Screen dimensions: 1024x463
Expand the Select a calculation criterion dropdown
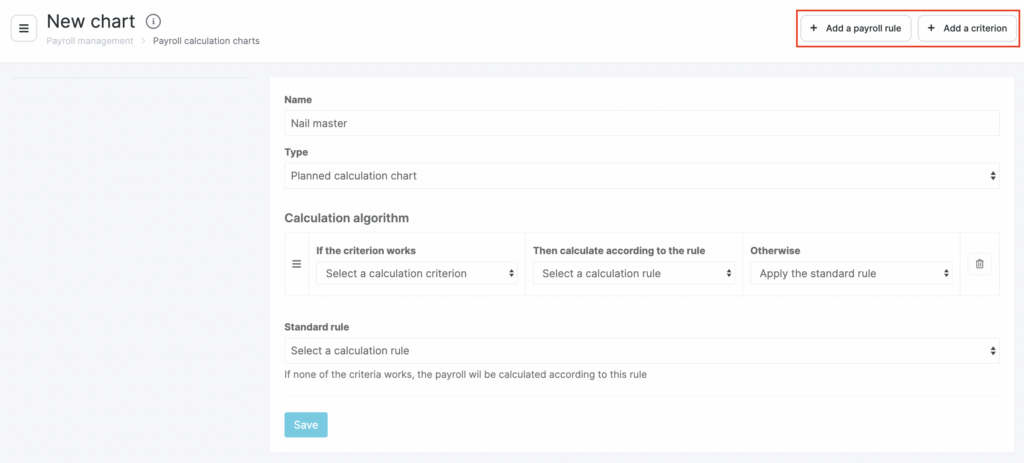tap(417, 273)
